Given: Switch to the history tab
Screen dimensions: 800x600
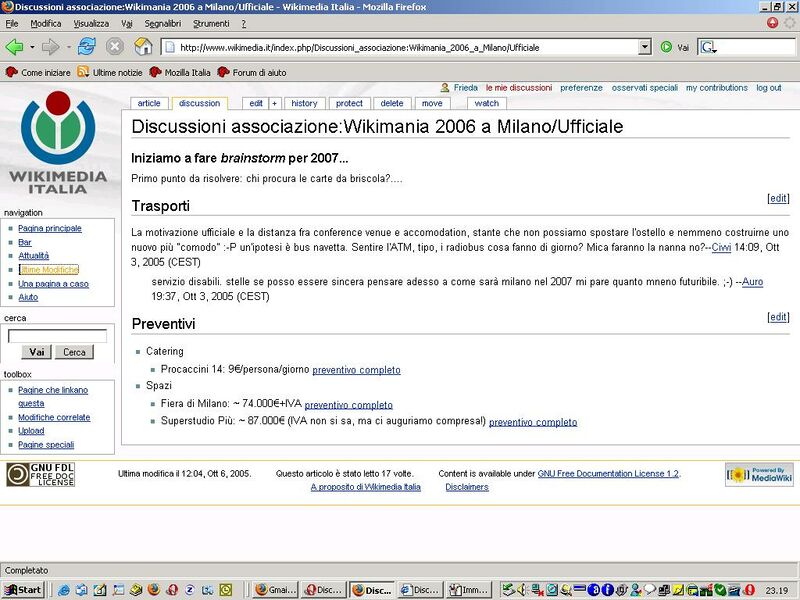Looking at the screenshot, I should coord(304,103).
